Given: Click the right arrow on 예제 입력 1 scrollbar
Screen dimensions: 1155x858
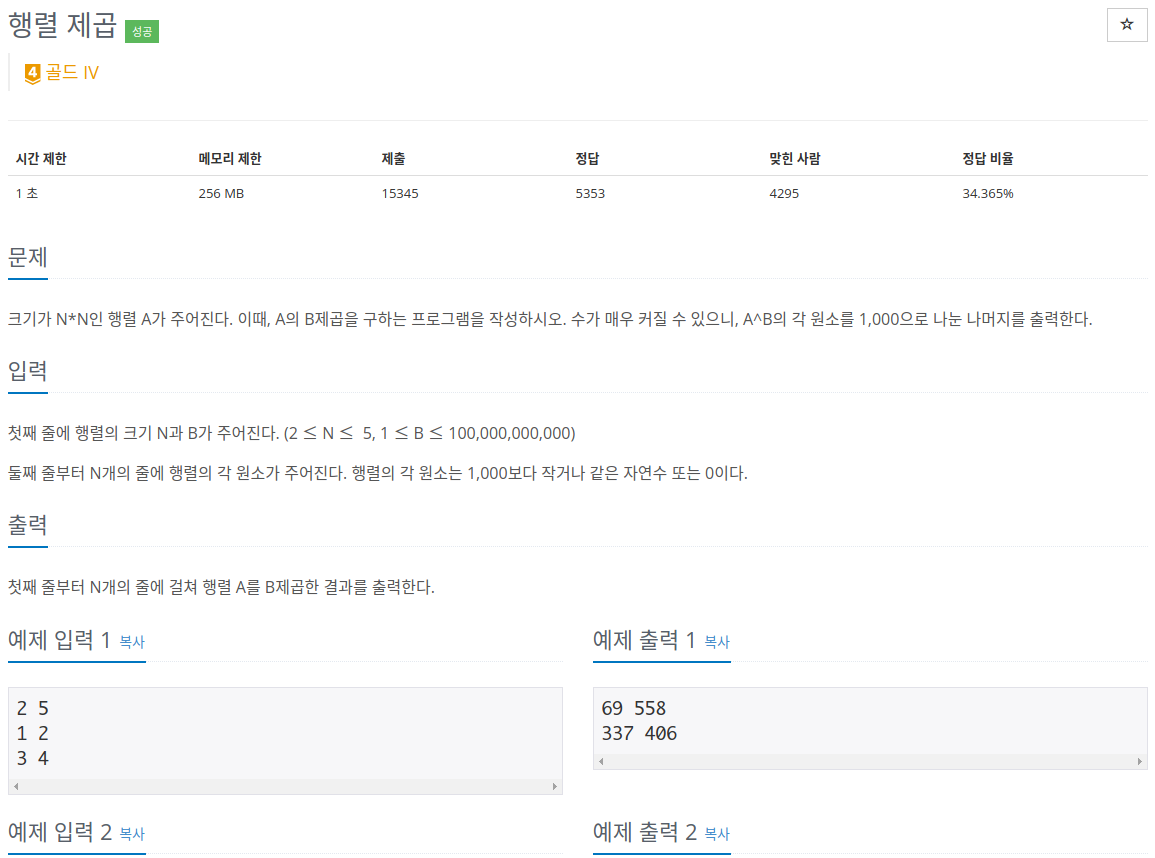Looking at the screenshot, I should click(x=556, y=788).
